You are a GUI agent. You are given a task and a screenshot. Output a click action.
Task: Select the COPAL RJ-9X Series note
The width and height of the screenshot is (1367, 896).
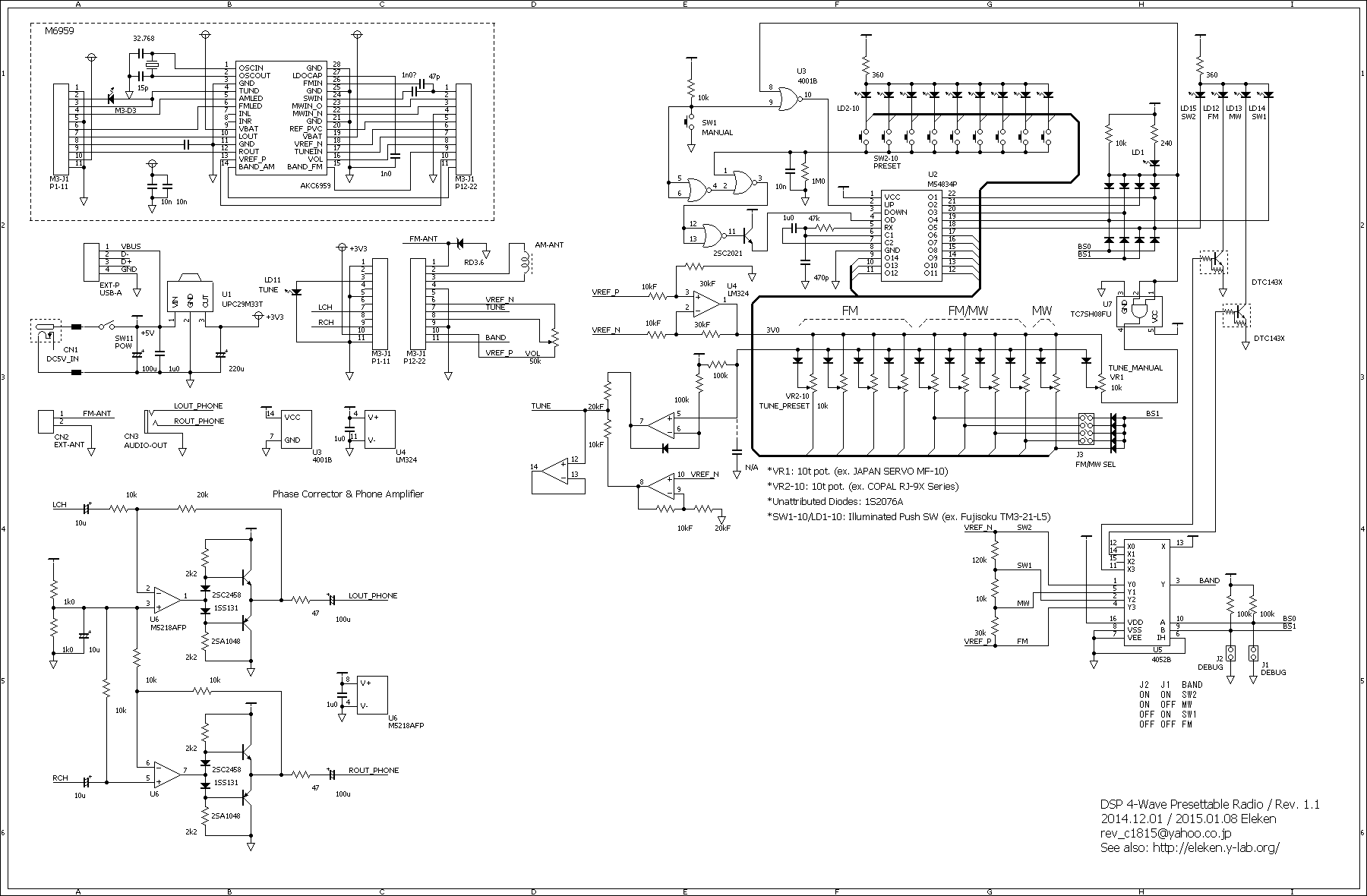click(x=863, y=486)
